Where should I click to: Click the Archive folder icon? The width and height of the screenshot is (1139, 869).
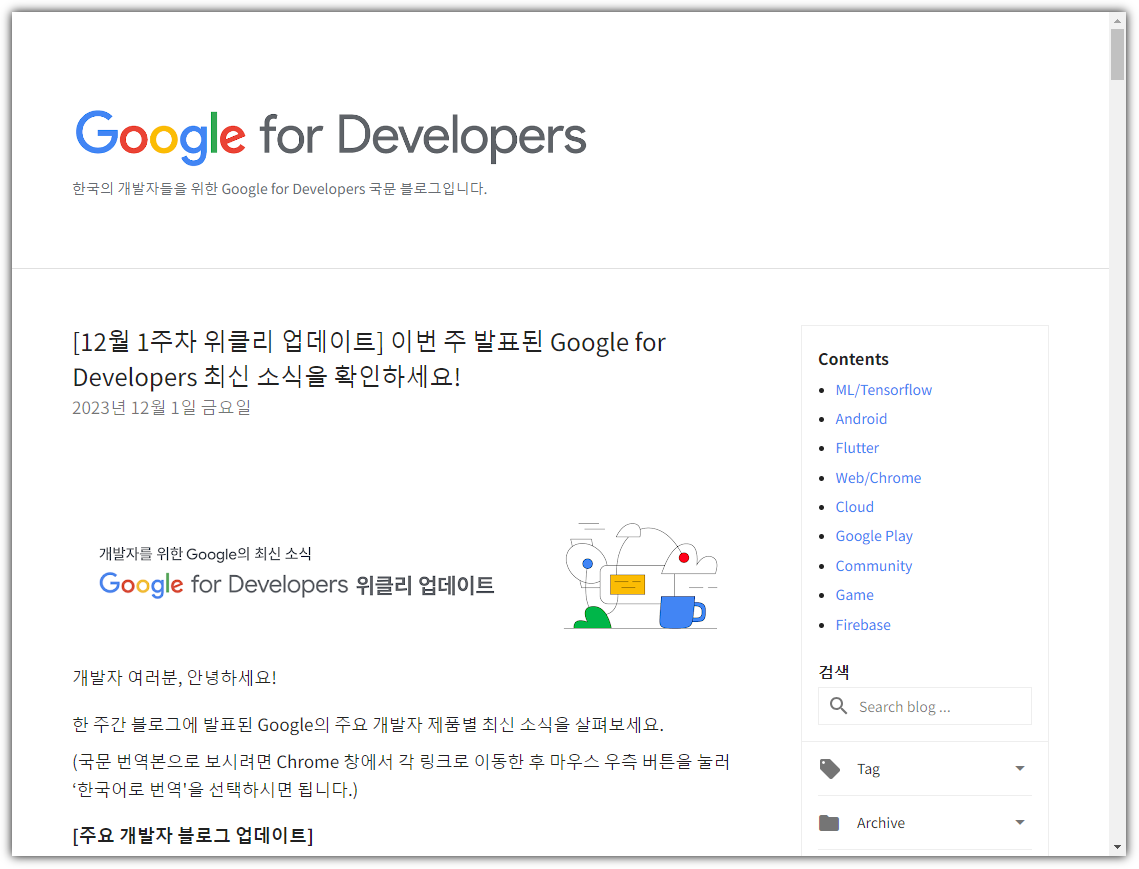tap(829, 822)
